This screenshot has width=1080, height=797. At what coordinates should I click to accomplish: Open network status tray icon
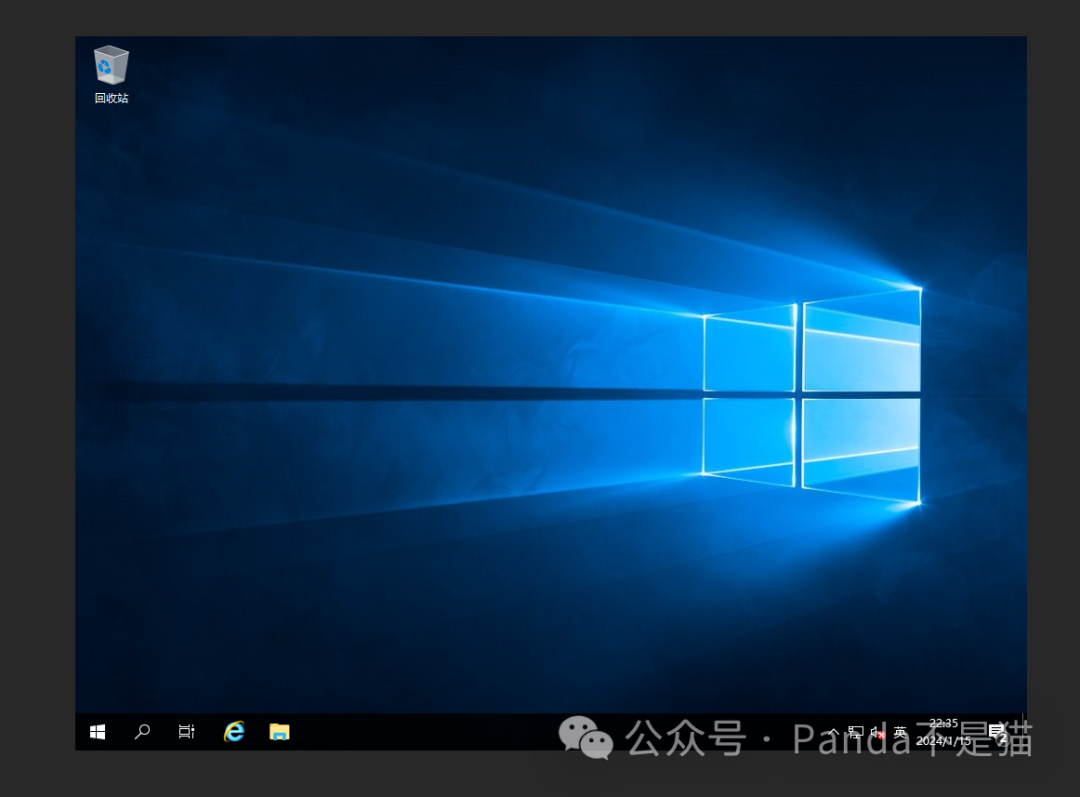(x=855, y=732)
